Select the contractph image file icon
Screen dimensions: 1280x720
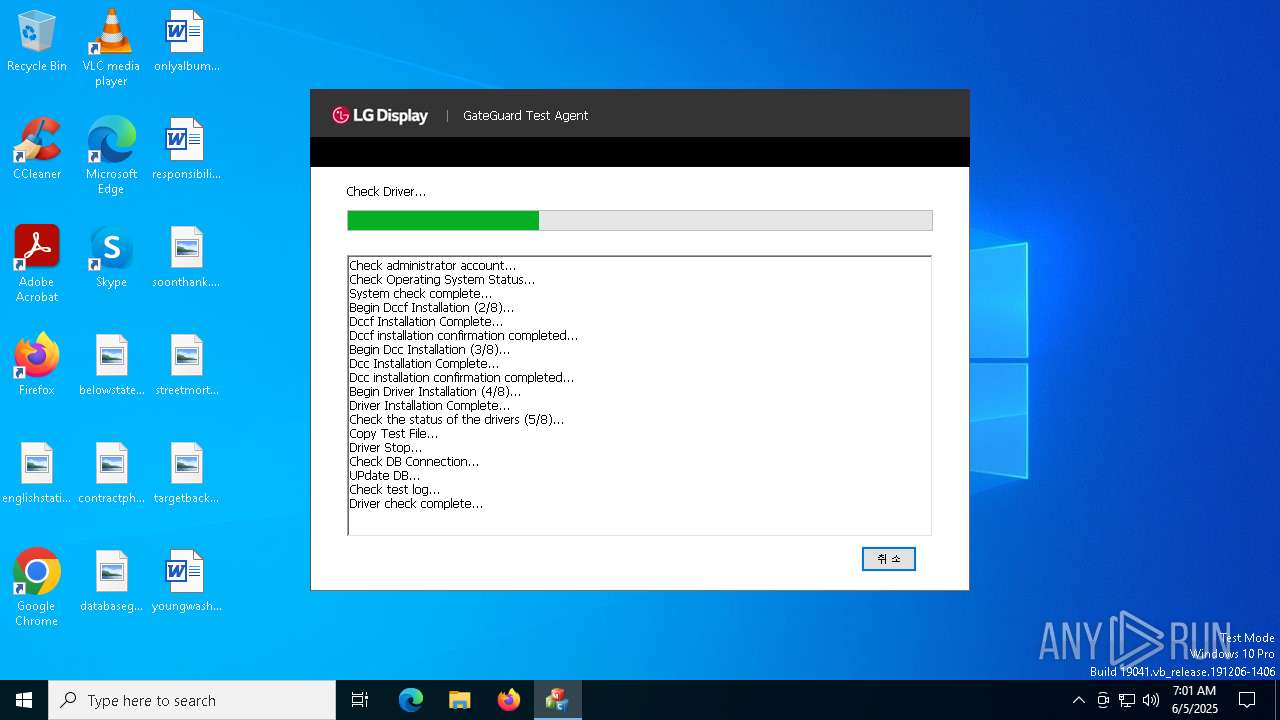tap(111, 474)
